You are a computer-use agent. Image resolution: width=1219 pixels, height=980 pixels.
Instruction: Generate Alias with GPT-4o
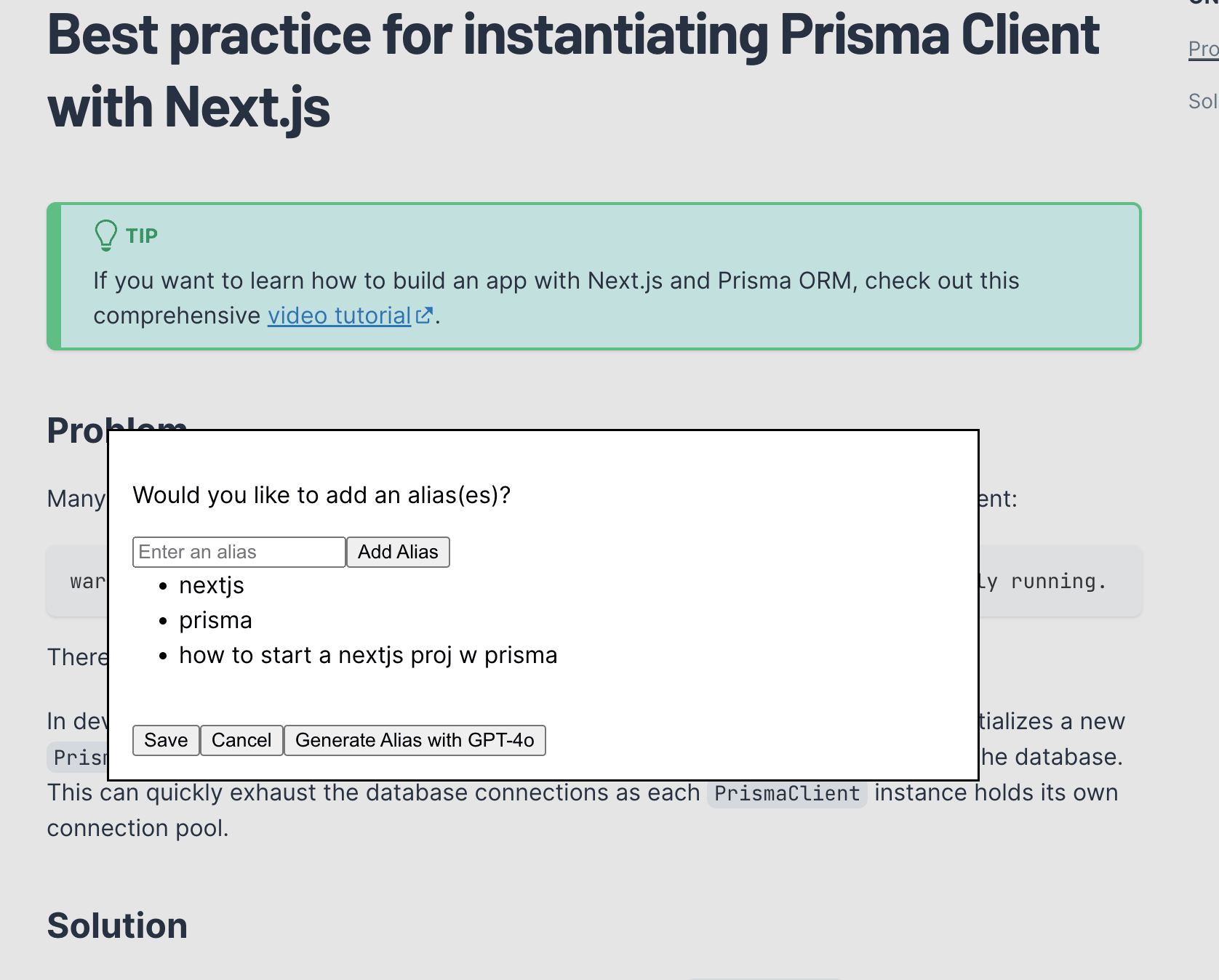[415, 741]
